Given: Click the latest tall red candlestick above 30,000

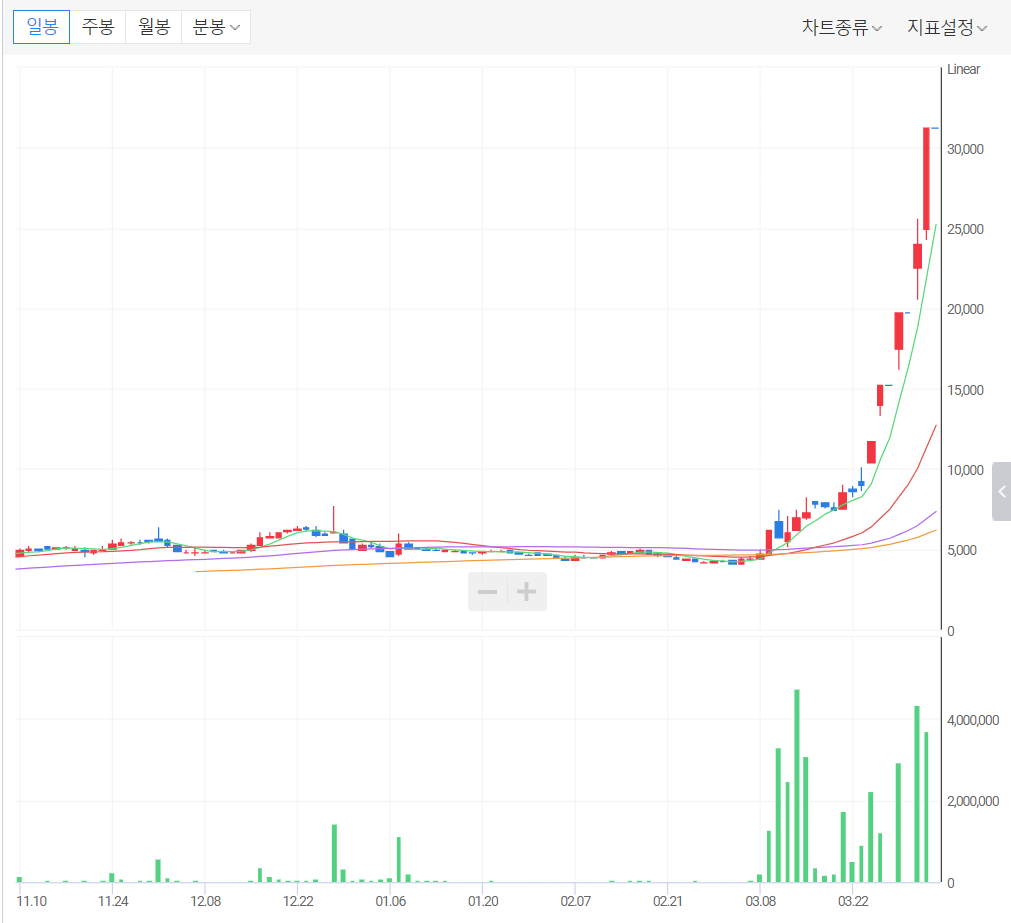Looking at the screenshot, I should (927, 179).
